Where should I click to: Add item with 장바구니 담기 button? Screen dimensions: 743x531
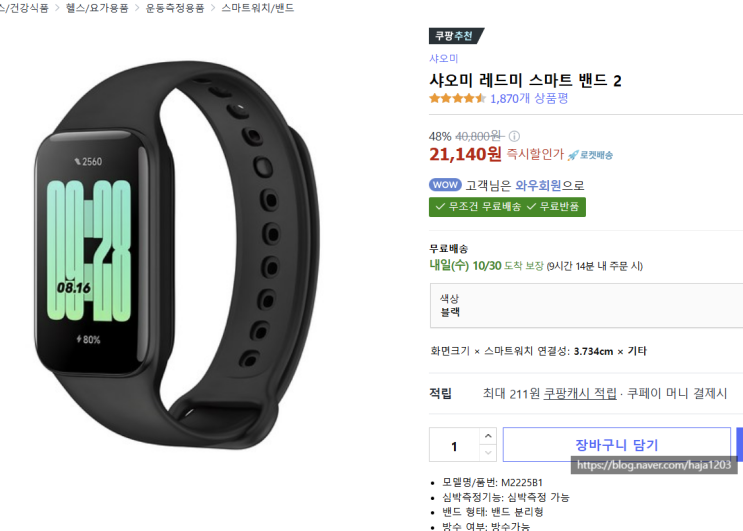pyautogui.click(x=616, y=444)
